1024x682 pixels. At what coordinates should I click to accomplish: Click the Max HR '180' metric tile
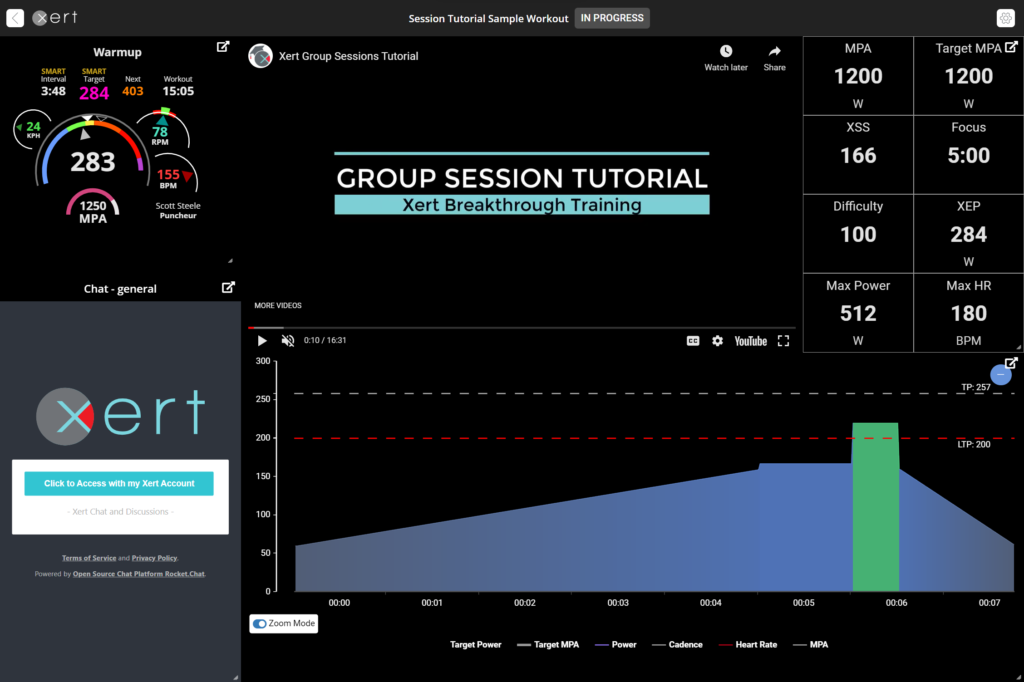click(x=968, y=312)
